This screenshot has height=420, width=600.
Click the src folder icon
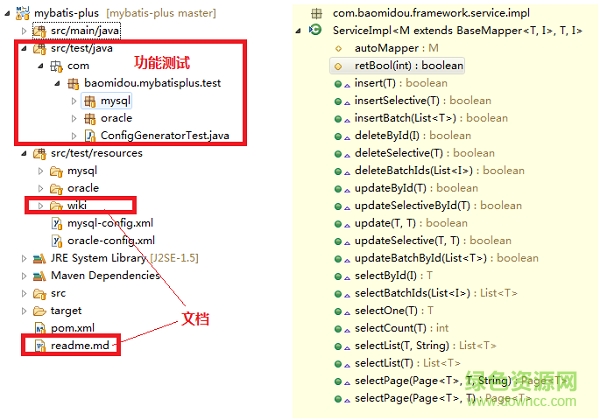[39, 294]
